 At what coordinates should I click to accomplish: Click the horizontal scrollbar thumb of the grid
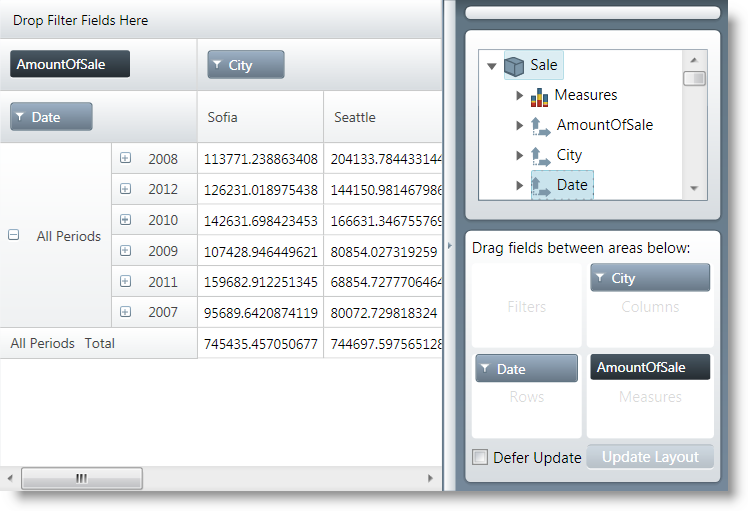coord(81,479)
